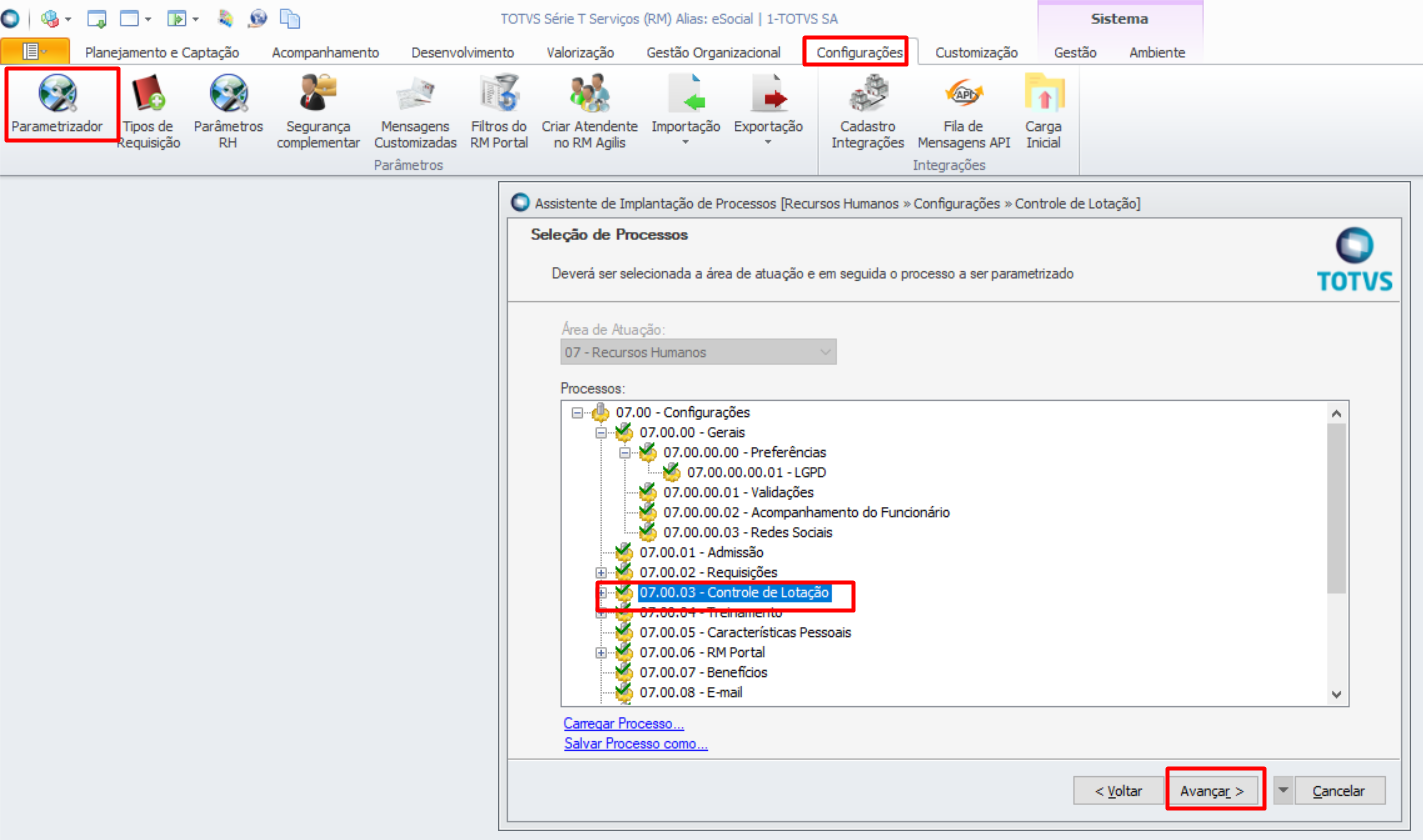Switch to the Valorização tab
Viewport: 1423px width, 840px height.
point(580,52)
